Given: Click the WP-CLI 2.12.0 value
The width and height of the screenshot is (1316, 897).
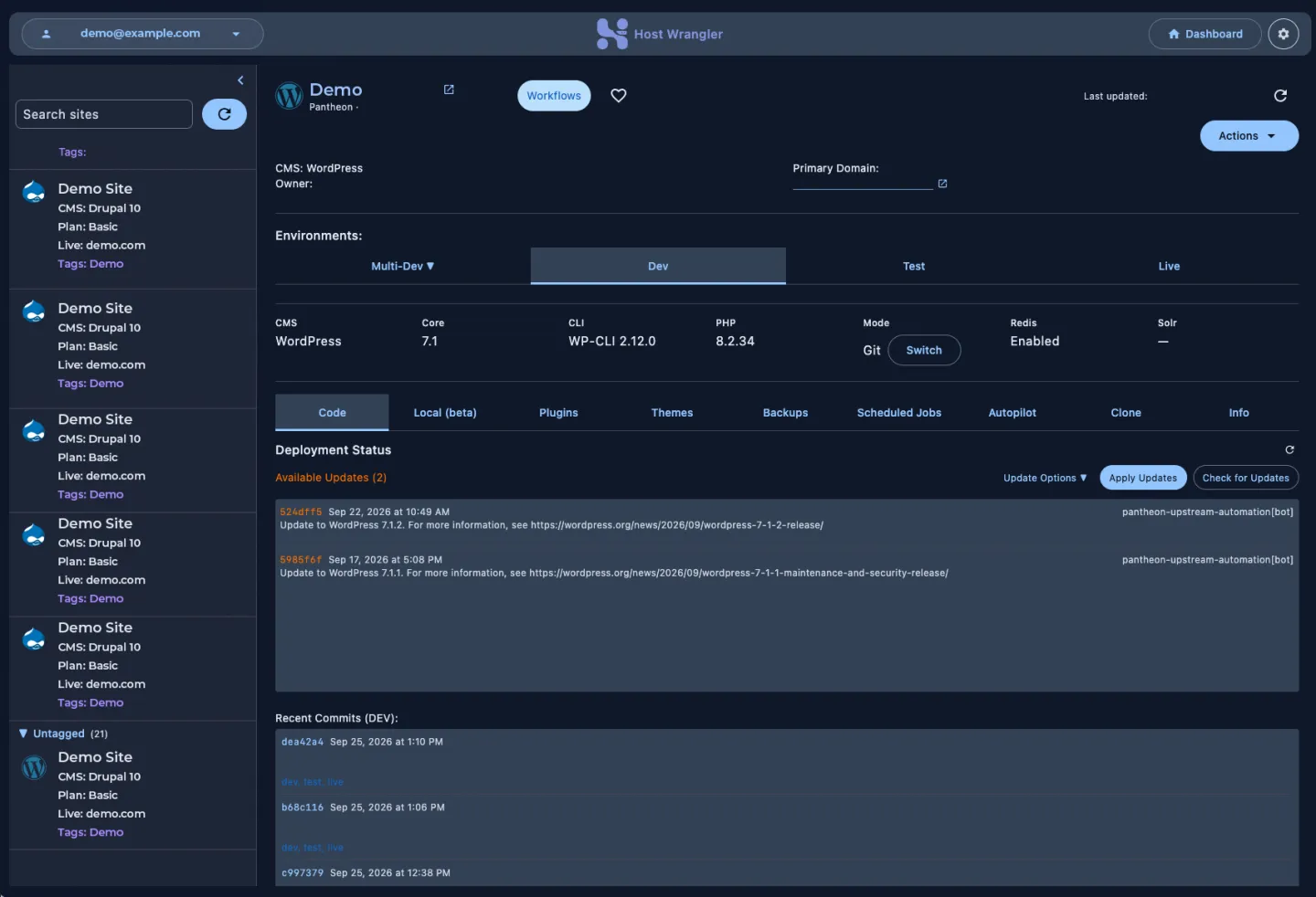Looking at the screenshot, I should coord(612,341).
